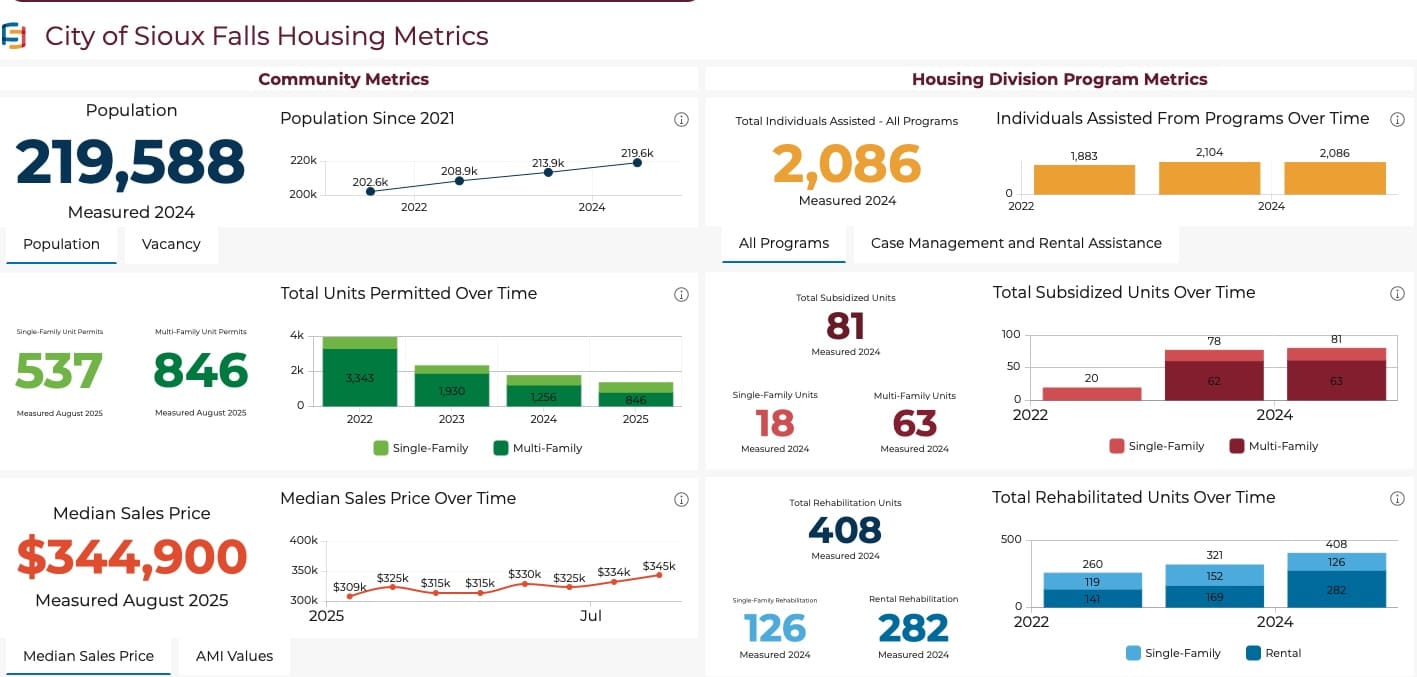Switch to the AMI Values tab
The height and width of the screenshot is (677, 1417).
click(x=234, y=656)
